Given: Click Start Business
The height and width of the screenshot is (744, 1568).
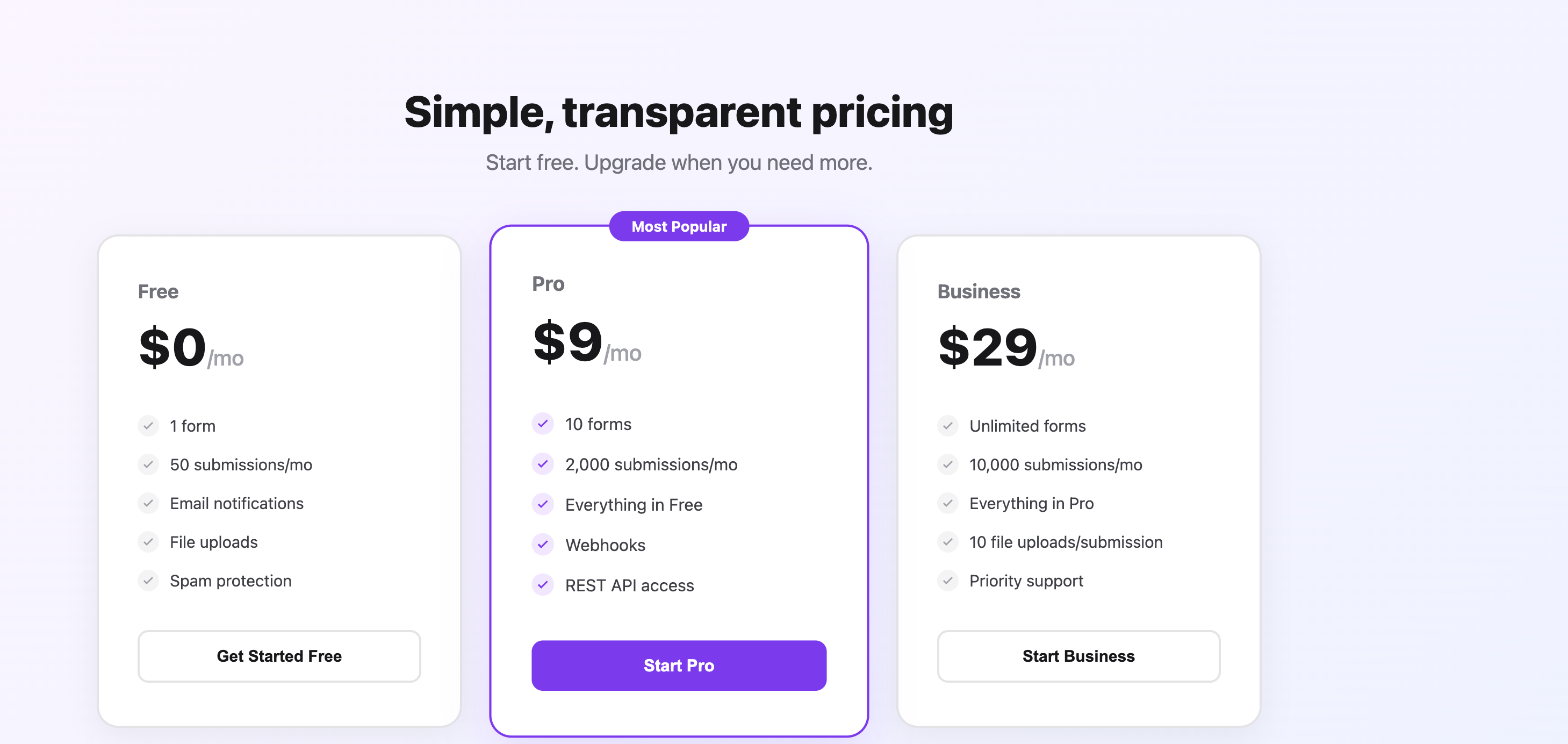Looking at the screenshot, I should pyautogui.click(x=1078, y=656).
